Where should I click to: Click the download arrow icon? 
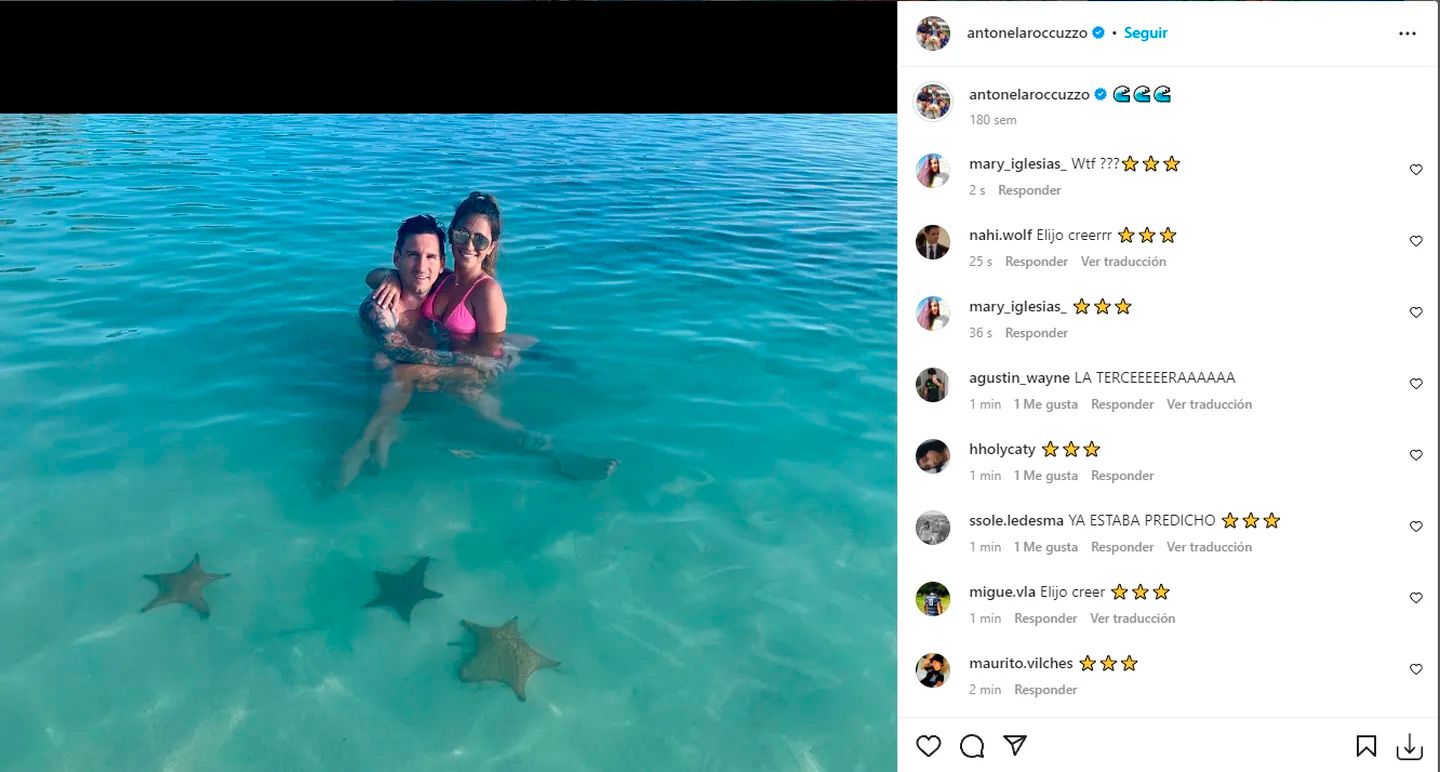(x=1409, y=746)
